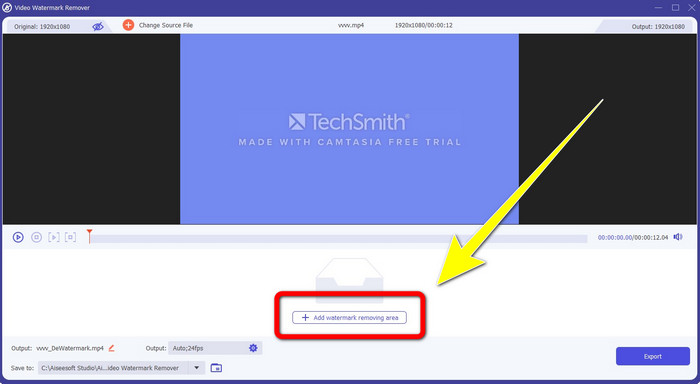Click the timeline progress bar
Image resolution: width=700 pixels, height=384 pixels.
tap(338, 239)
